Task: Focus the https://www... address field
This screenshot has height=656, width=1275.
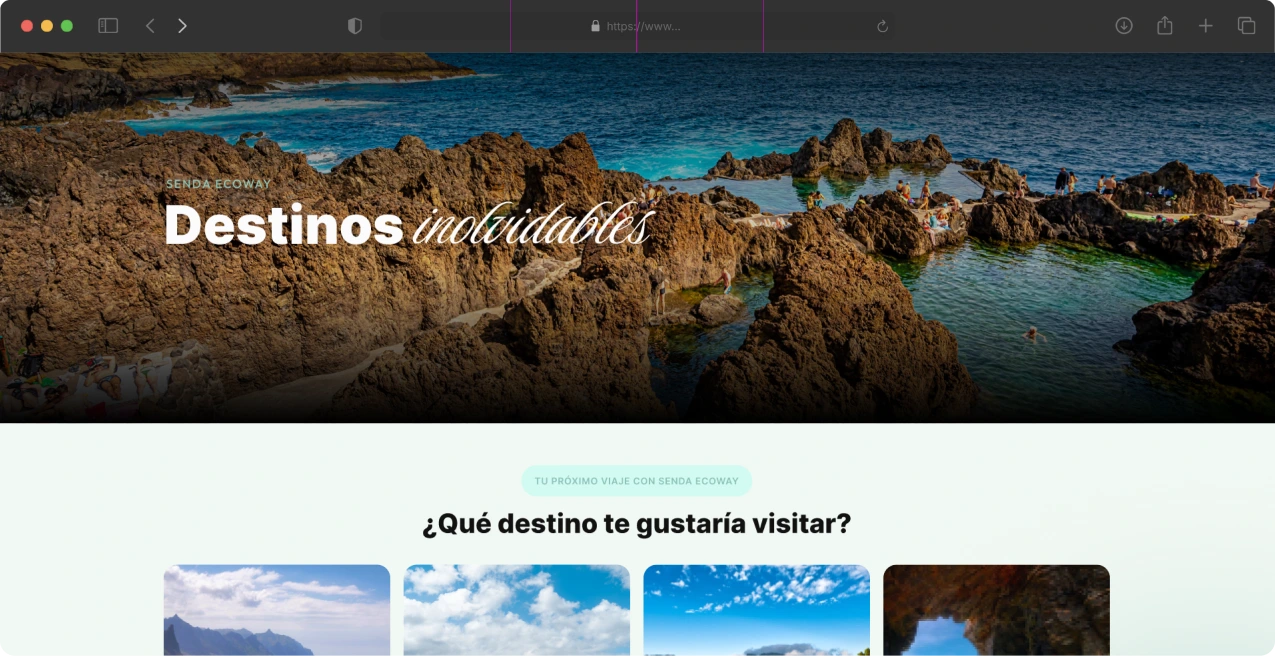Action: [637, 26]
